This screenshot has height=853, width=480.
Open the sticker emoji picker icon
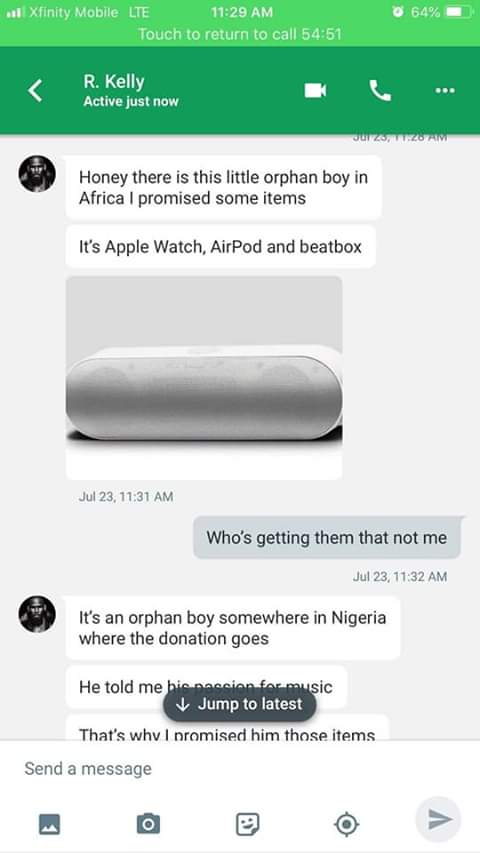click(247, 824)
